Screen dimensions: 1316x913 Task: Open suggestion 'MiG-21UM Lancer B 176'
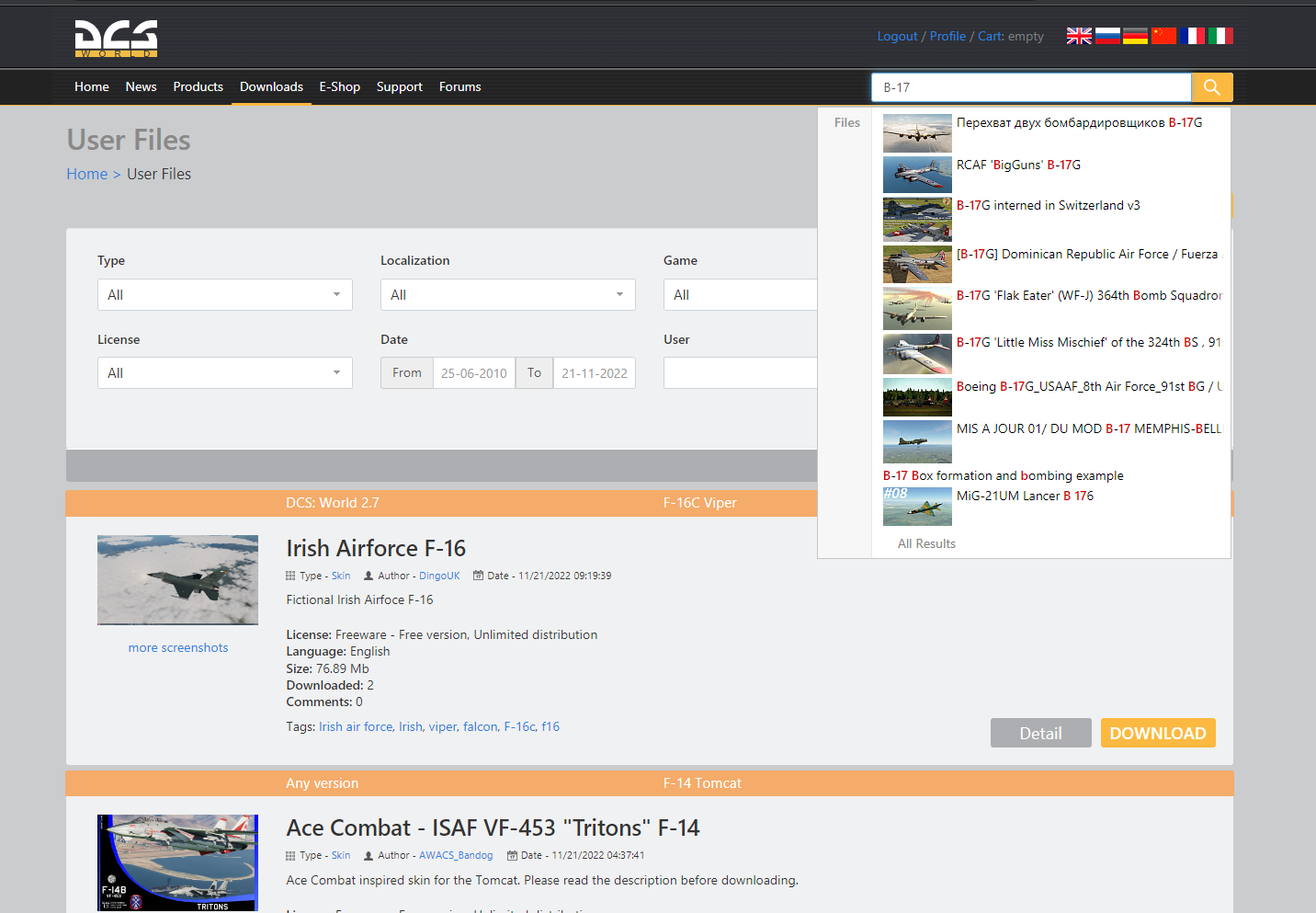(x=1025, y=496)
